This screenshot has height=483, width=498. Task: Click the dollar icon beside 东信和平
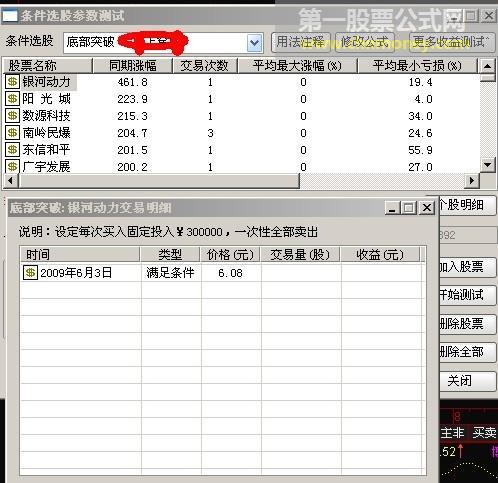pos(12,150)
